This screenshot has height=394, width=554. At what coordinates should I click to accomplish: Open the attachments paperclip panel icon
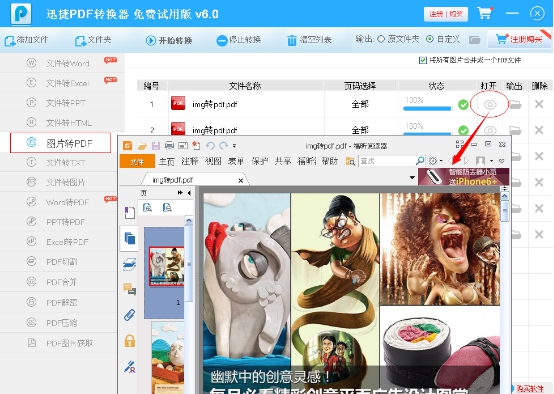click(129, 314)
